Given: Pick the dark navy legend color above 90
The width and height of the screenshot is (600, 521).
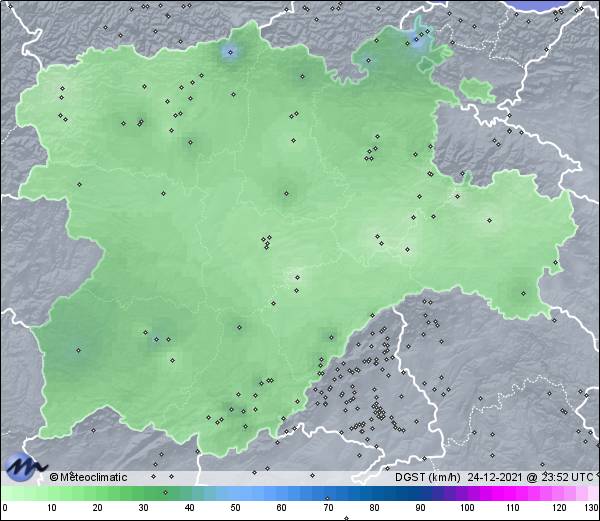Looking at the screenshot, I should pyautogui.click(x=420, y=493).
